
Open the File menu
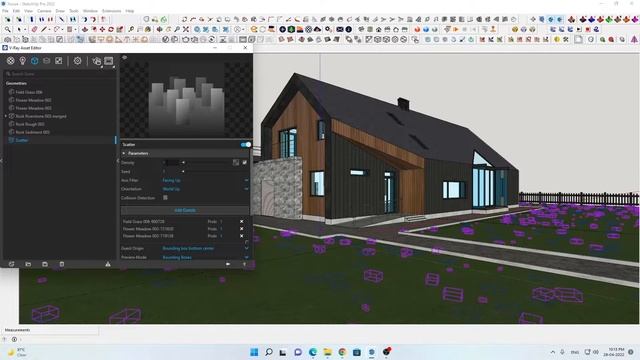[5, 11]
